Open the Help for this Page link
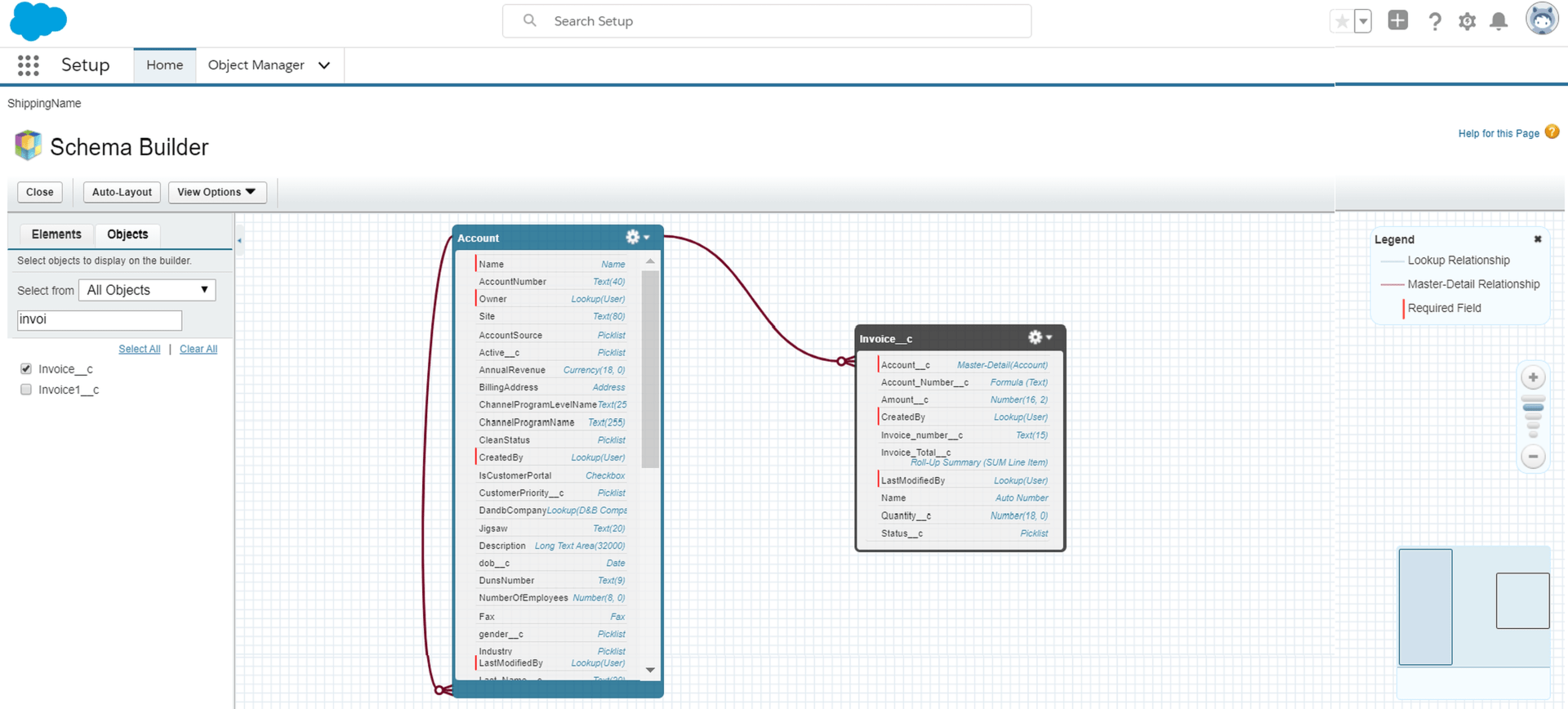 [1499, 133]
